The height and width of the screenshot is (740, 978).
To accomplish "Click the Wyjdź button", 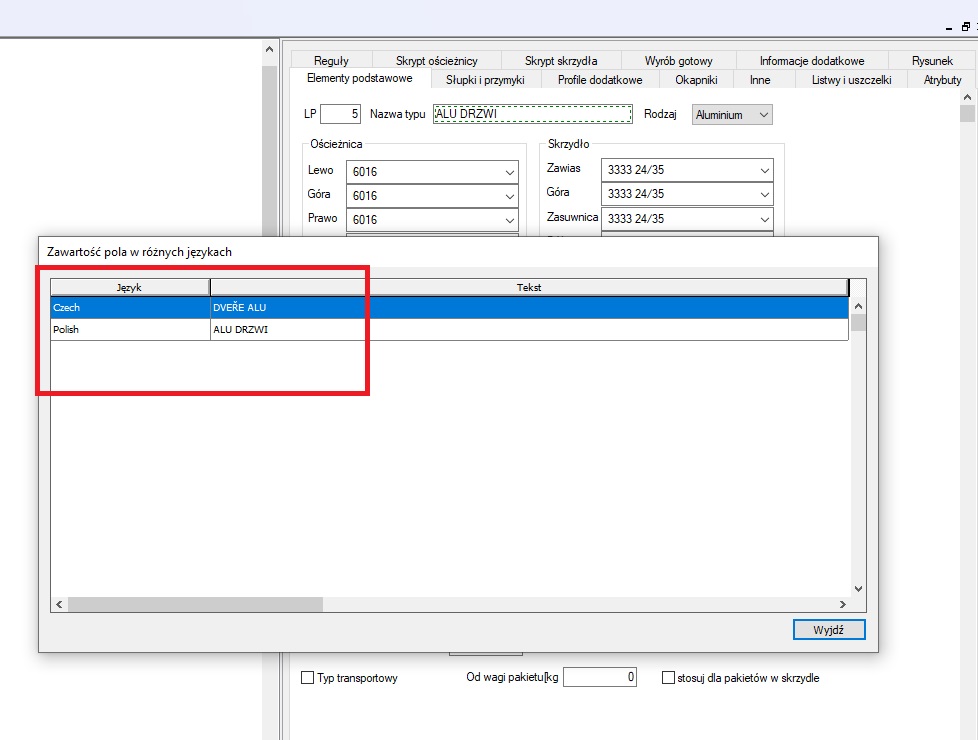I will [x=829, y=630].
